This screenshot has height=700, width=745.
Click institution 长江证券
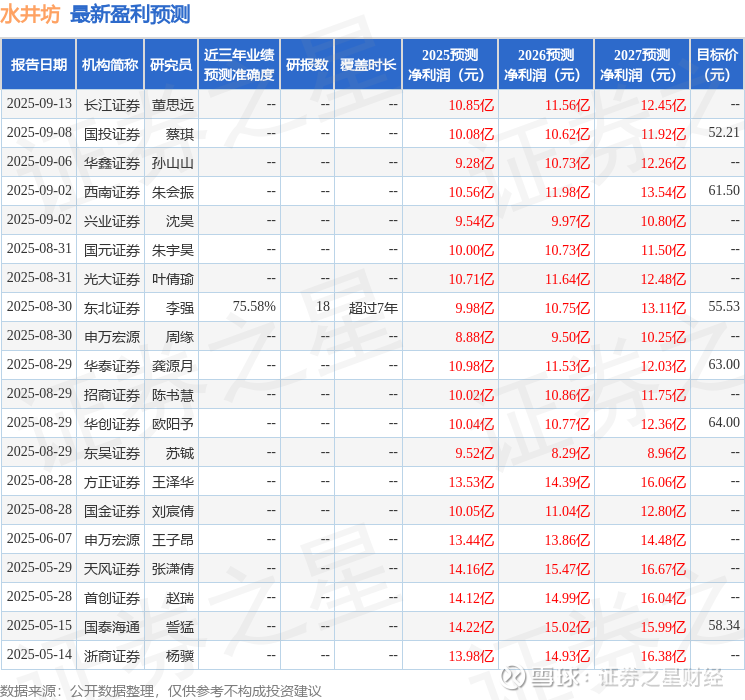point(112,105)
